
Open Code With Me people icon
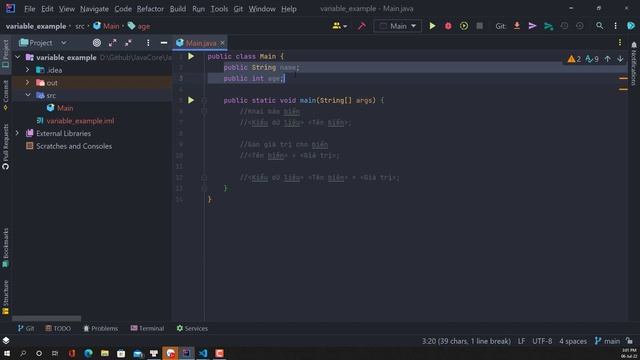tap(339, 26)
